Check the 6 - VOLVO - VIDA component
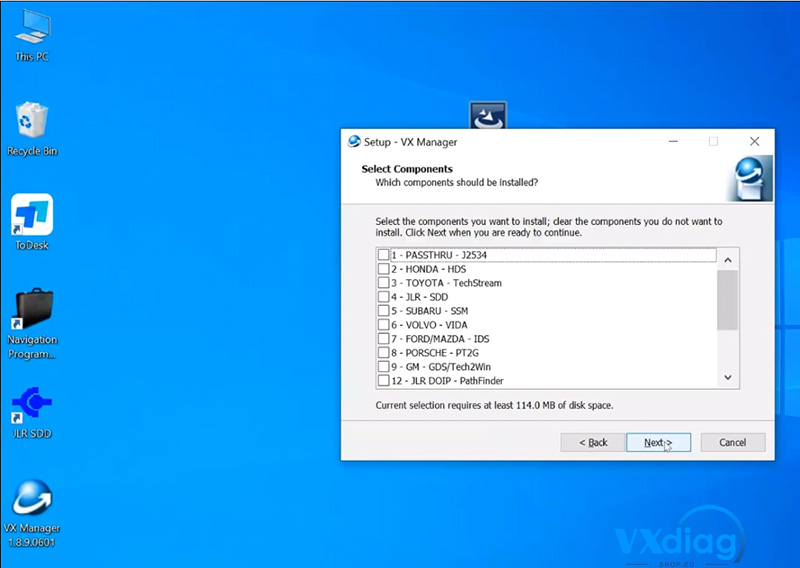This screenshot has height=568, width=800. [383, 325]
